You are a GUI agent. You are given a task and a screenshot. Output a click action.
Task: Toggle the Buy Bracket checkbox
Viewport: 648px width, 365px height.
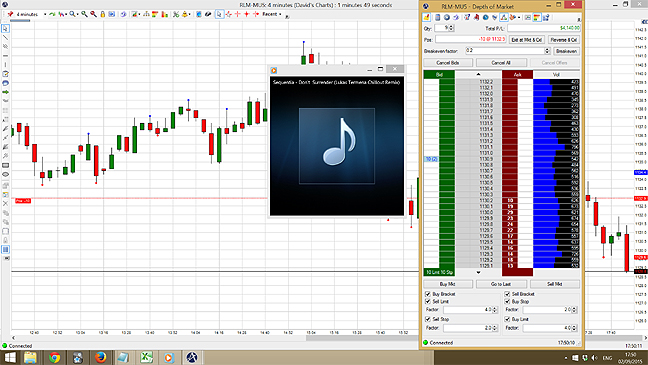[428, 294]
